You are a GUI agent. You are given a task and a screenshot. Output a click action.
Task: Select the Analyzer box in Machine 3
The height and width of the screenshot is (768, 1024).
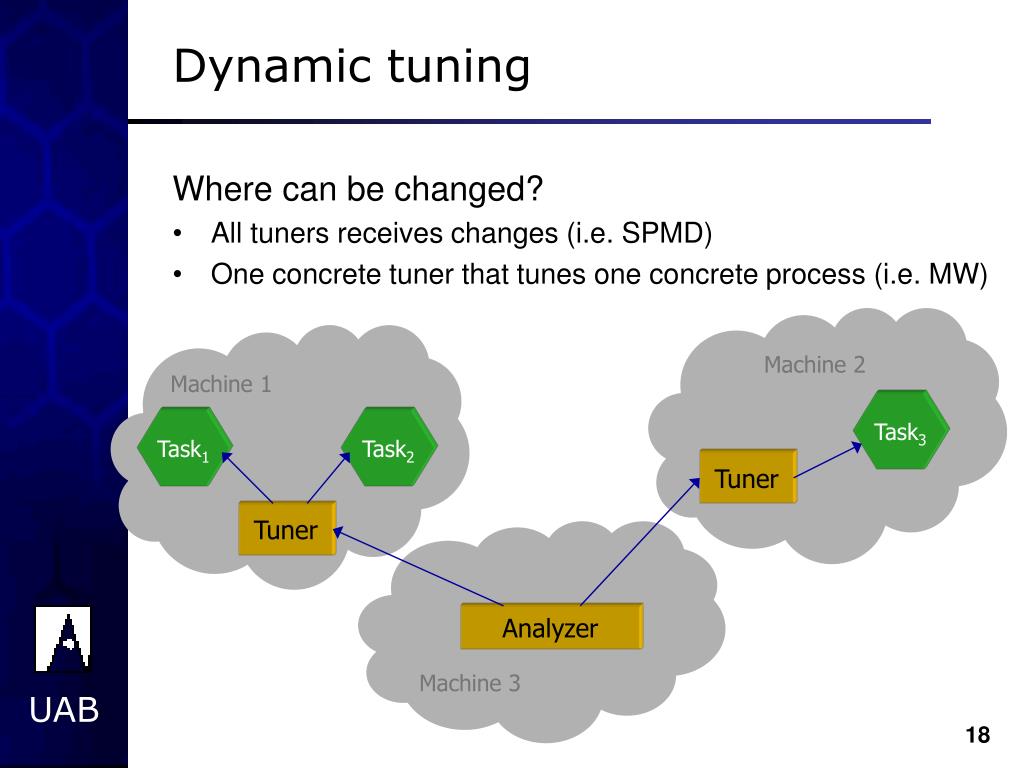[x=552, y=626]
